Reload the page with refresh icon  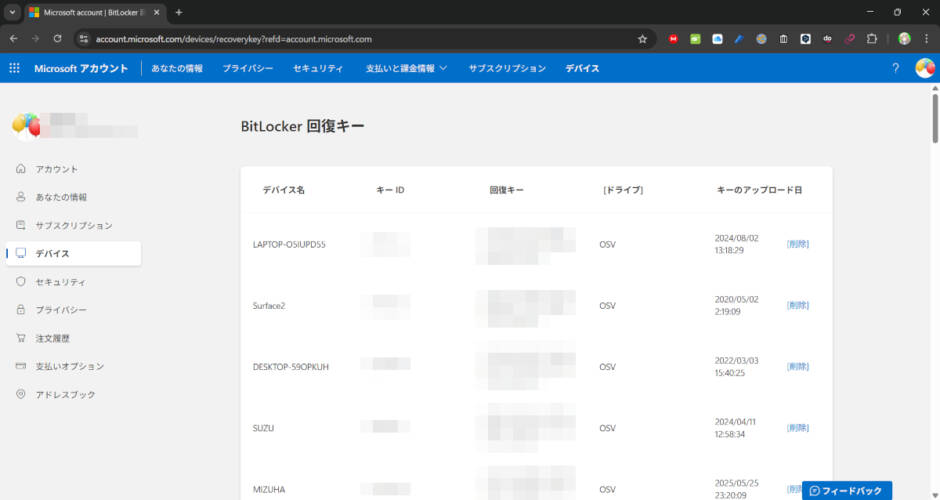58,39
